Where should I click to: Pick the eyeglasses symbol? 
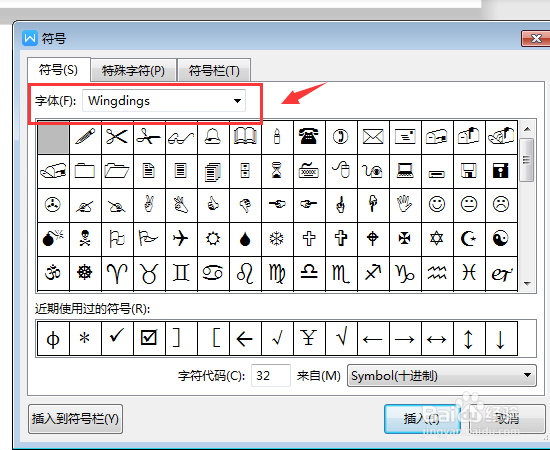click(181, 136)
